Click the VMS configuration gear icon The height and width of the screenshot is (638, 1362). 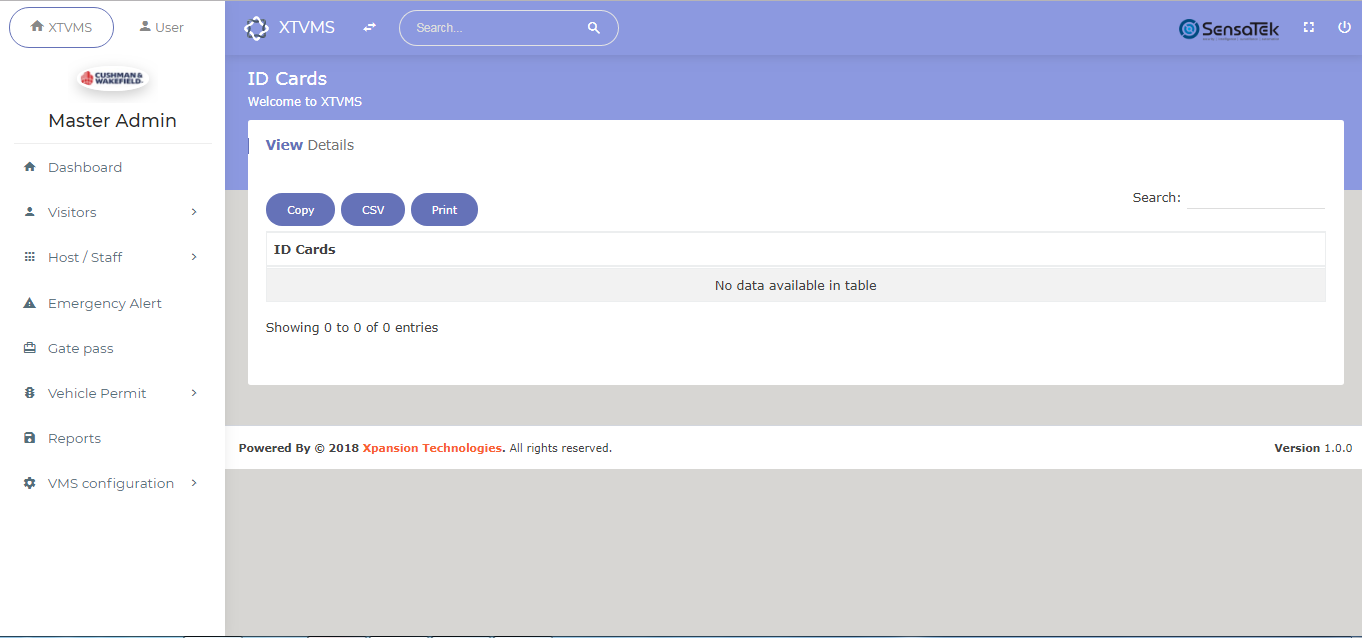pos(29,483)
